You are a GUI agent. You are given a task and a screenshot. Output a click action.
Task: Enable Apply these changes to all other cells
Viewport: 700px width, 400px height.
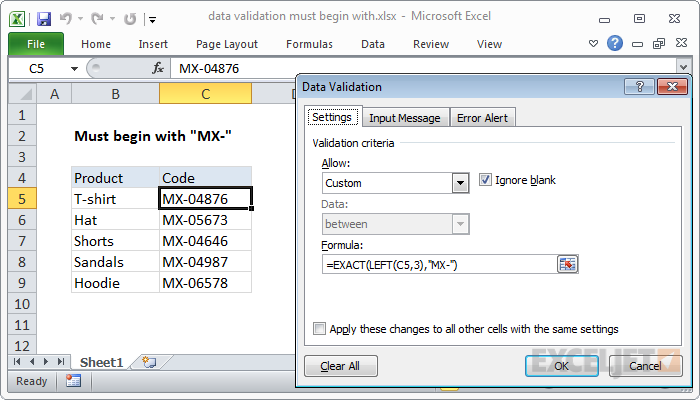tap(320, 328)
